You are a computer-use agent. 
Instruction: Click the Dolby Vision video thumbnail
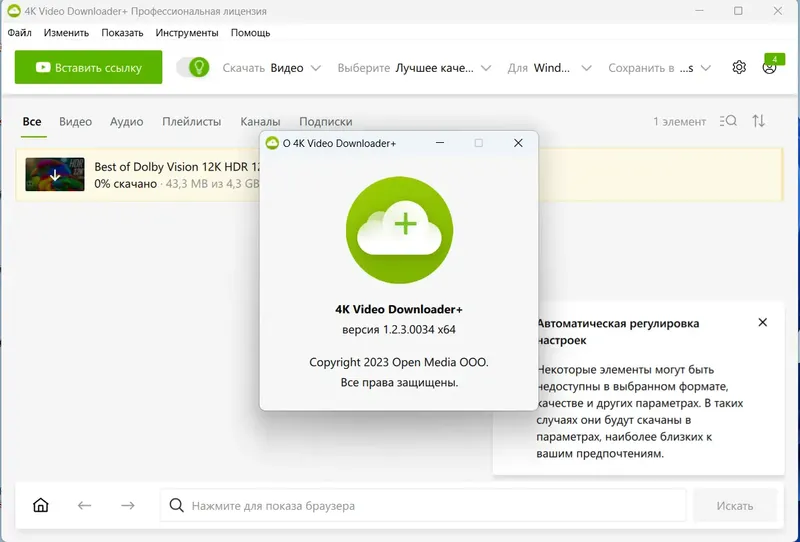(x=55, y=175)
